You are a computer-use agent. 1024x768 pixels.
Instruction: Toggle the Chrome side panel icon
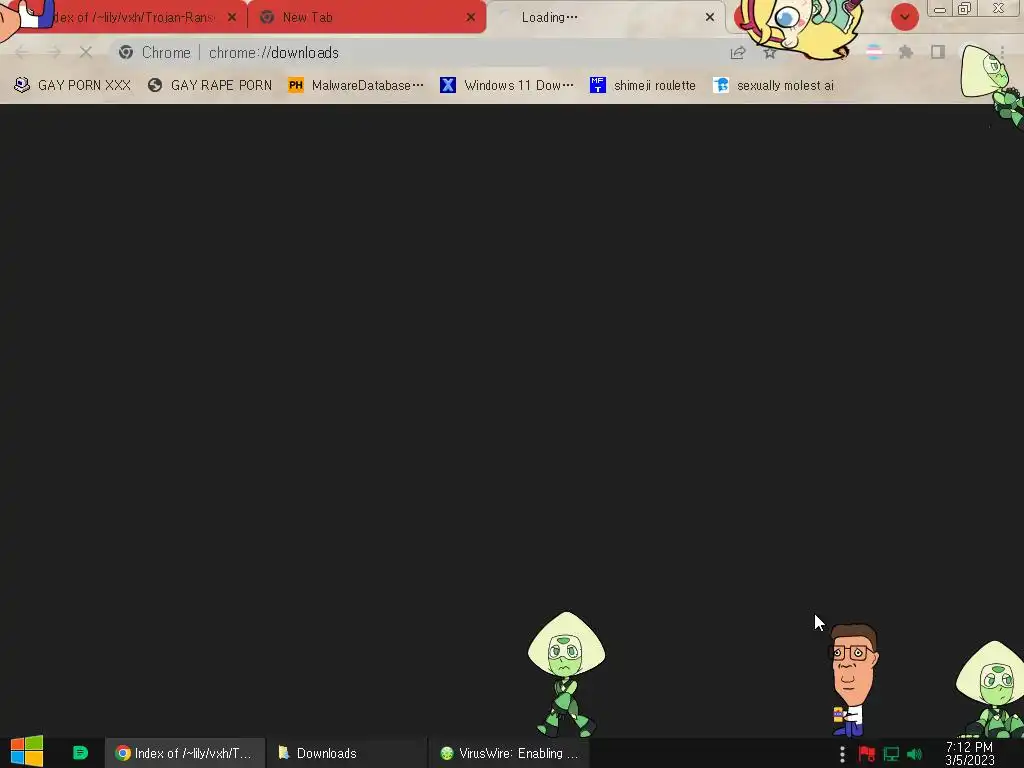click(x=938, y=52)
